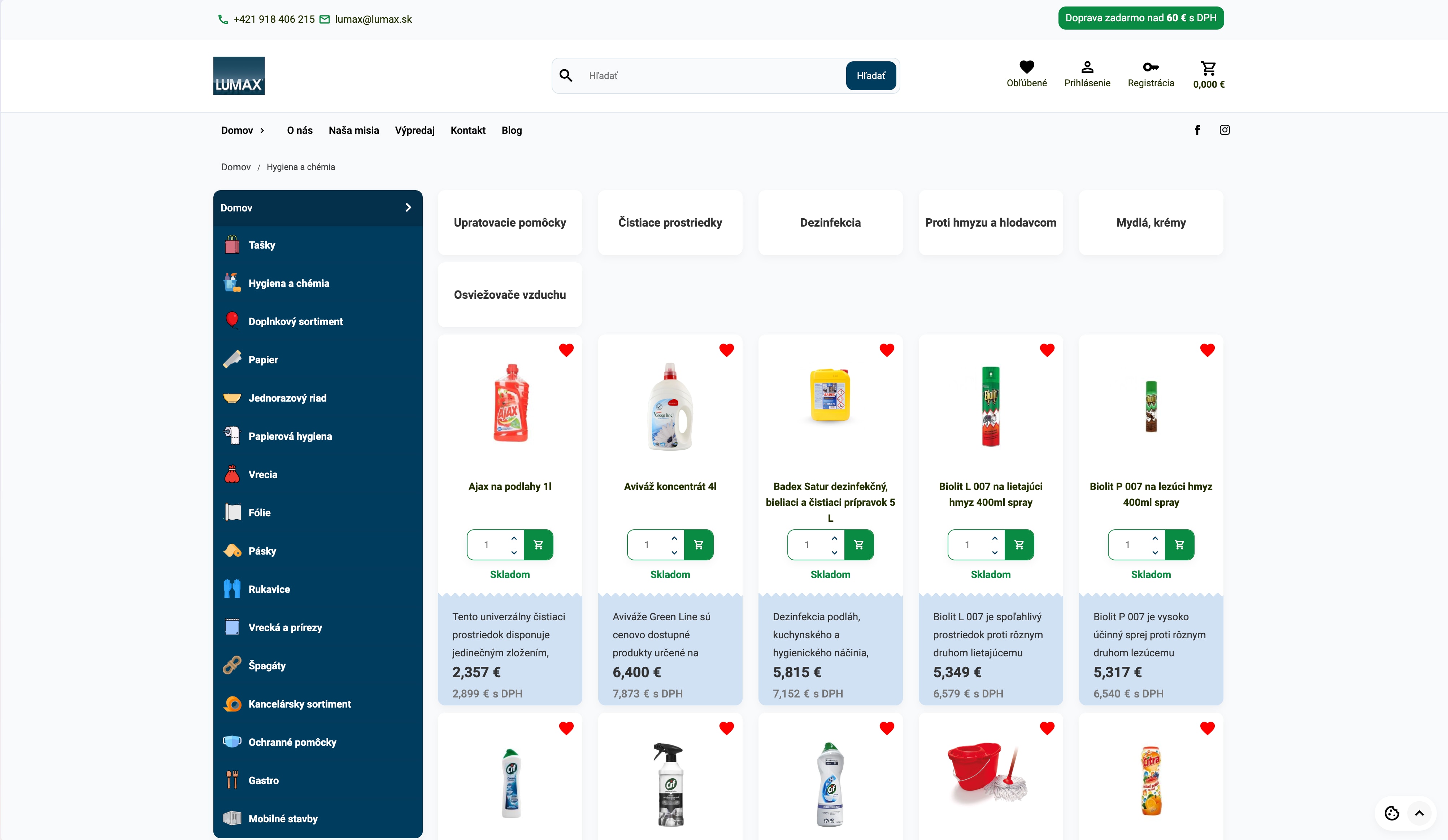Open the Prihlásenie login person icon
This screenshot has width=1448, height=840.
click(1087, 67)
